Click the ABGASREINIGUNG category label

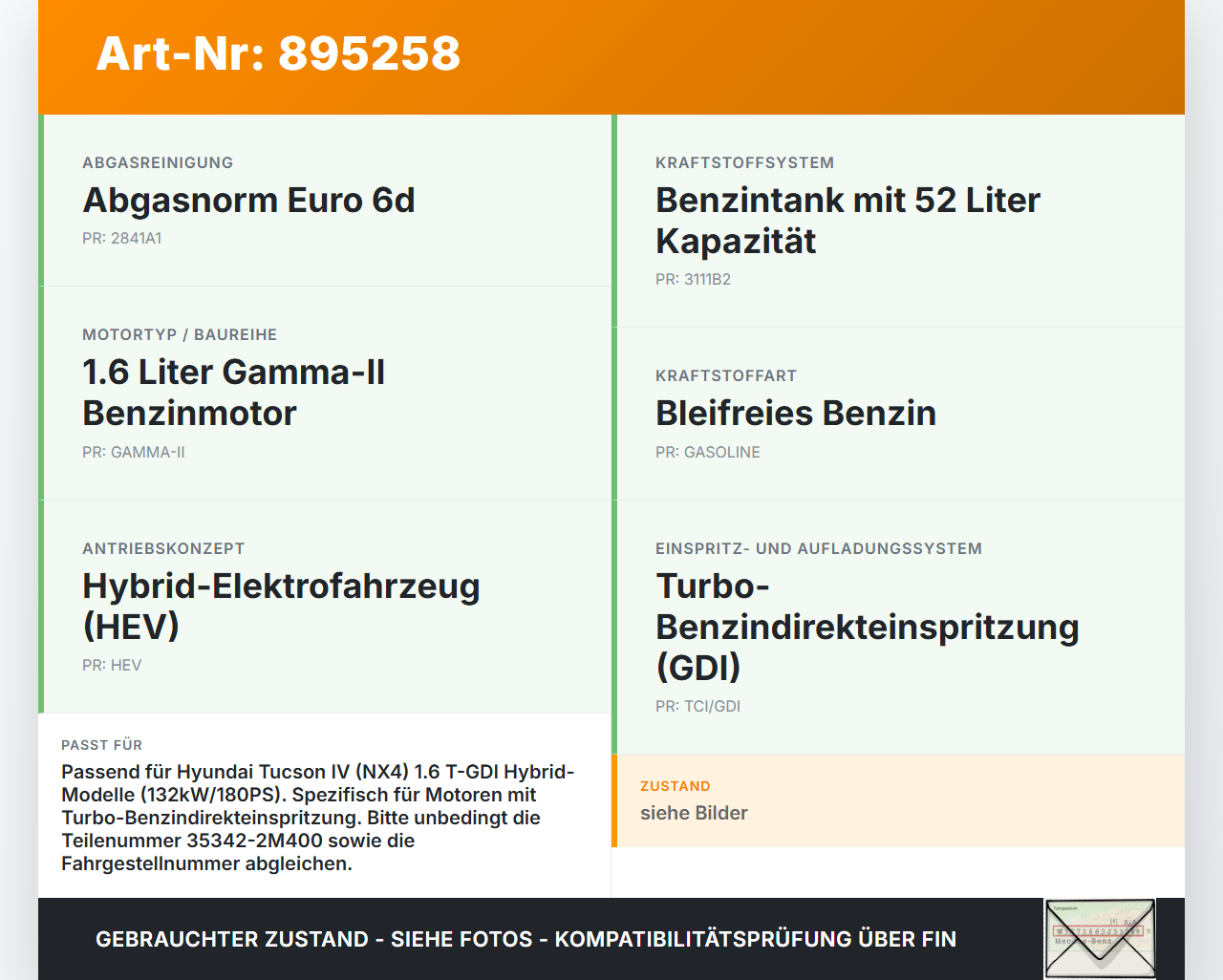(158, 163)
